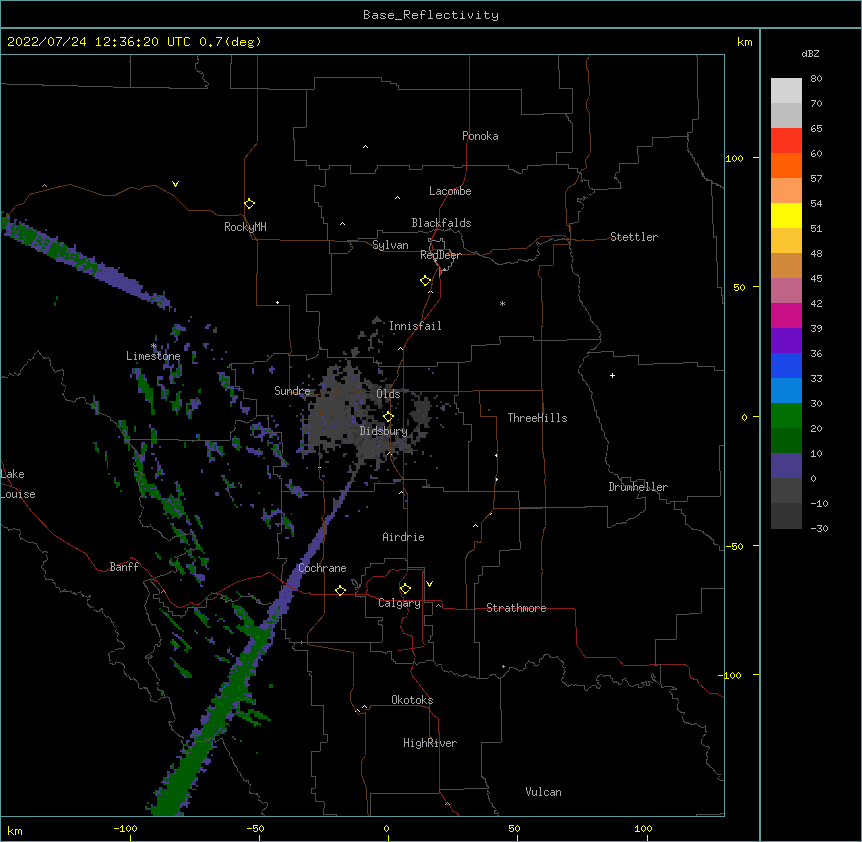This screenshot has height=842, width=862.
Task: Click the Blackfalds city label
Action: coord(441,223)
